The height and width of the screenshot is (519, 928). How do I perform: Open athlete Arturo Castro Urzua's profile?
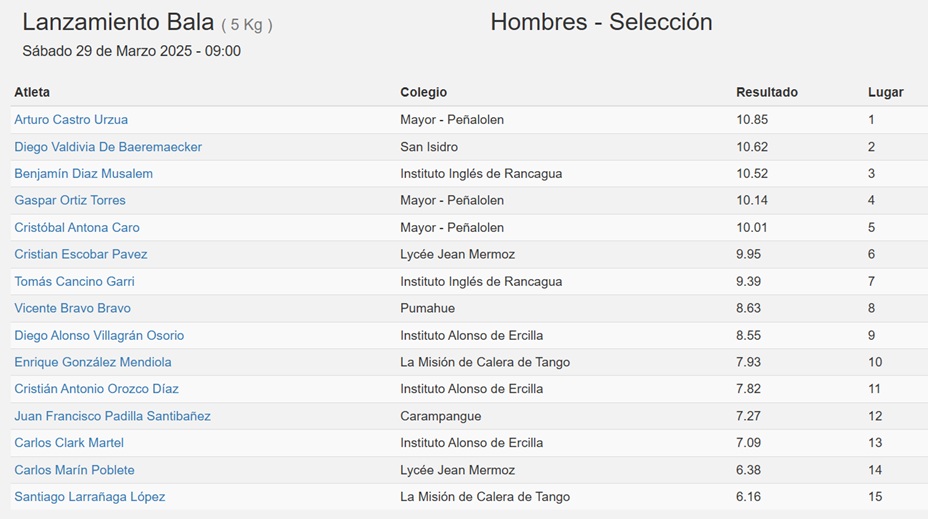pyautogui.click(x=71, y=120)
